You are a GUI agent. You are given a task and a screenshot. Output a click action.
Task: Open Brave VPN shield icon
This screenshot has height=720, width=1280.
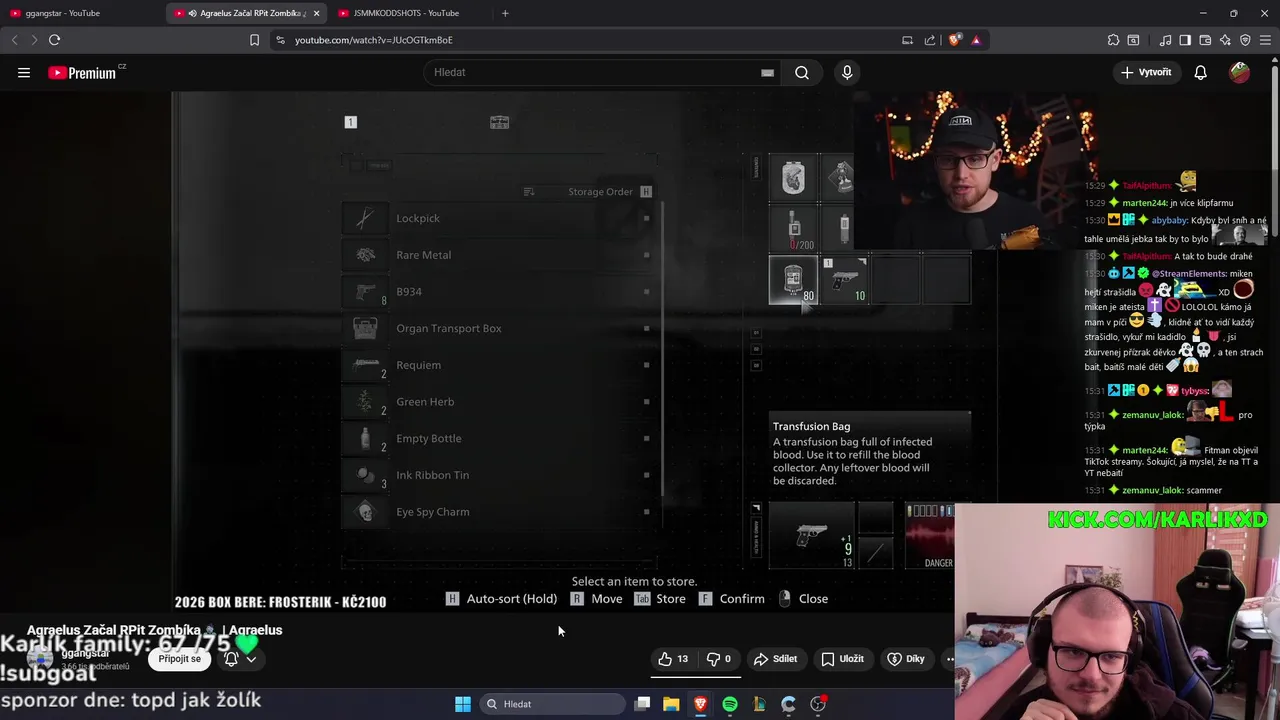[1245, 40]
